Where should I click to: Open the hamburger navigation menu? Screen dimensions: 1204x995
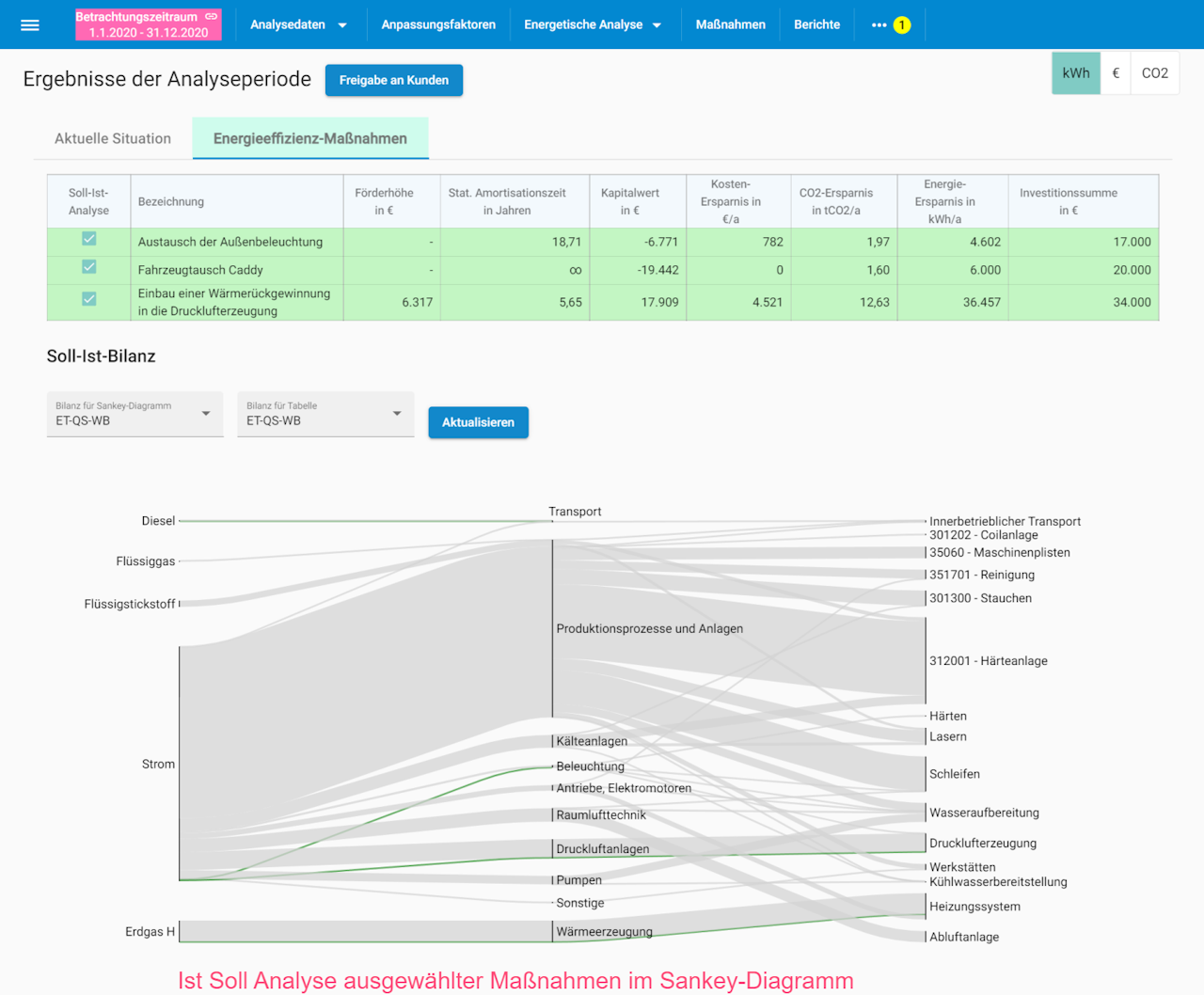point(30,25)
